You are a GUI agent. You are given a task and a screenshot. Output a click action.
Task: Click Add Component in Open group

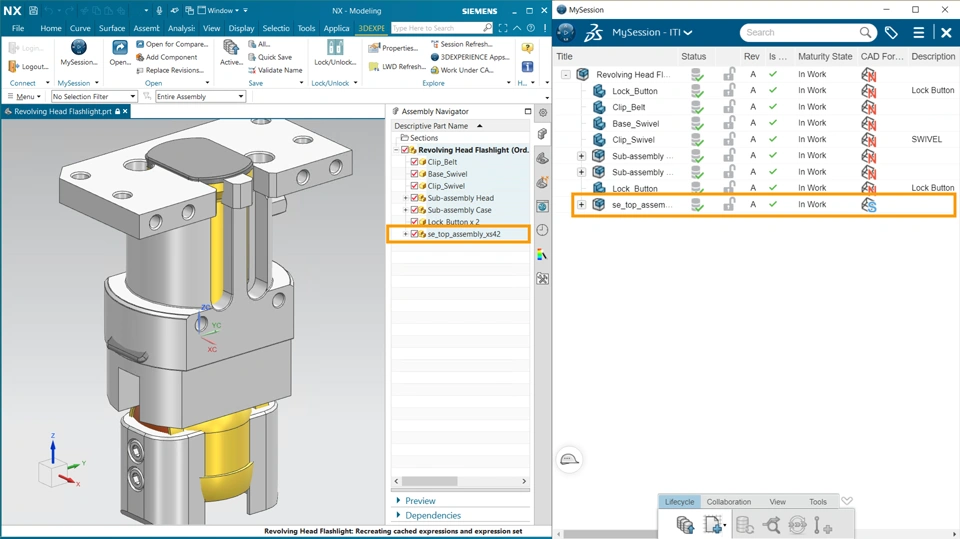[167, 57]
